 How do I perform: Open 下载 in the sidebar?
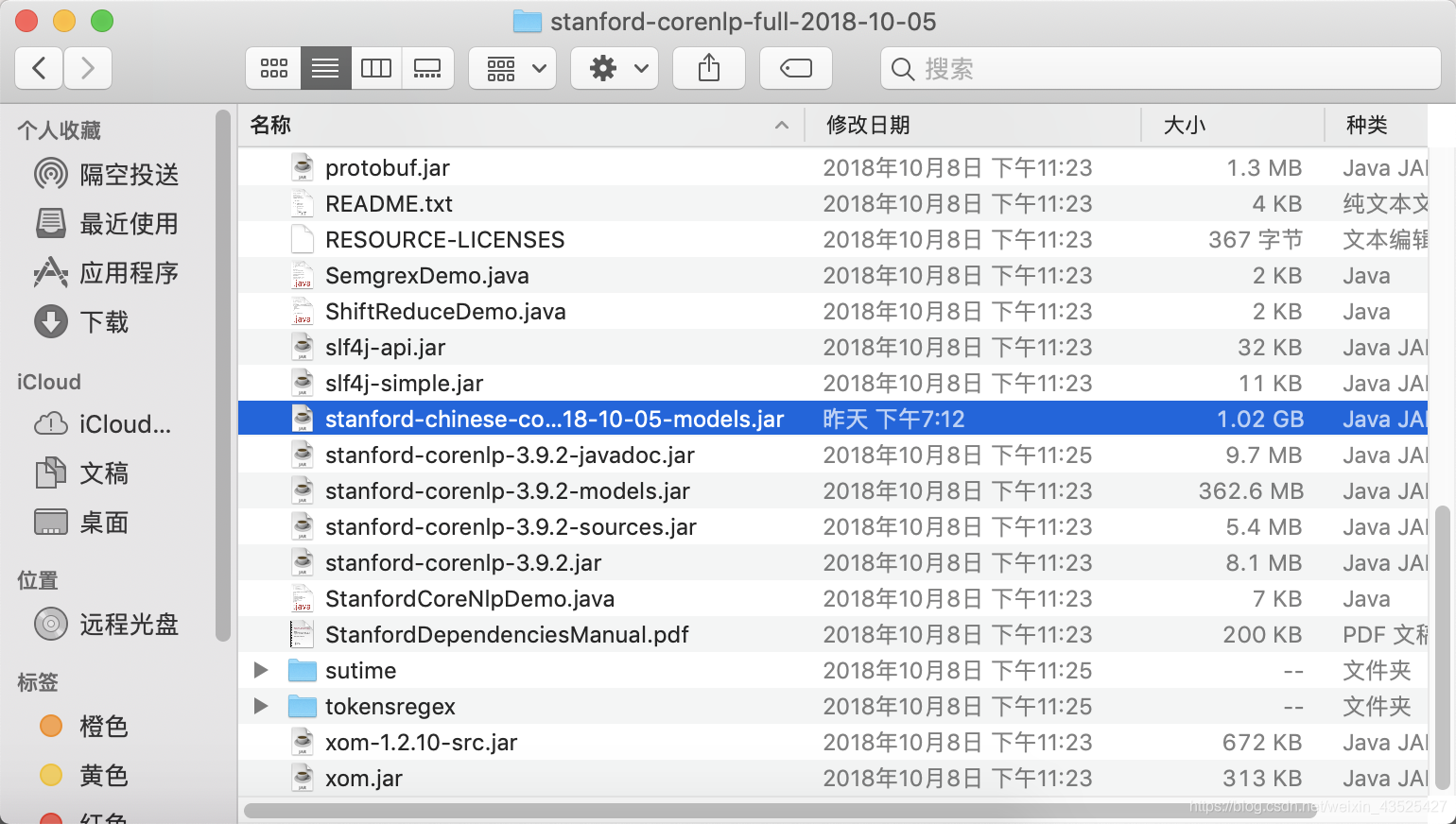point(82,321)
